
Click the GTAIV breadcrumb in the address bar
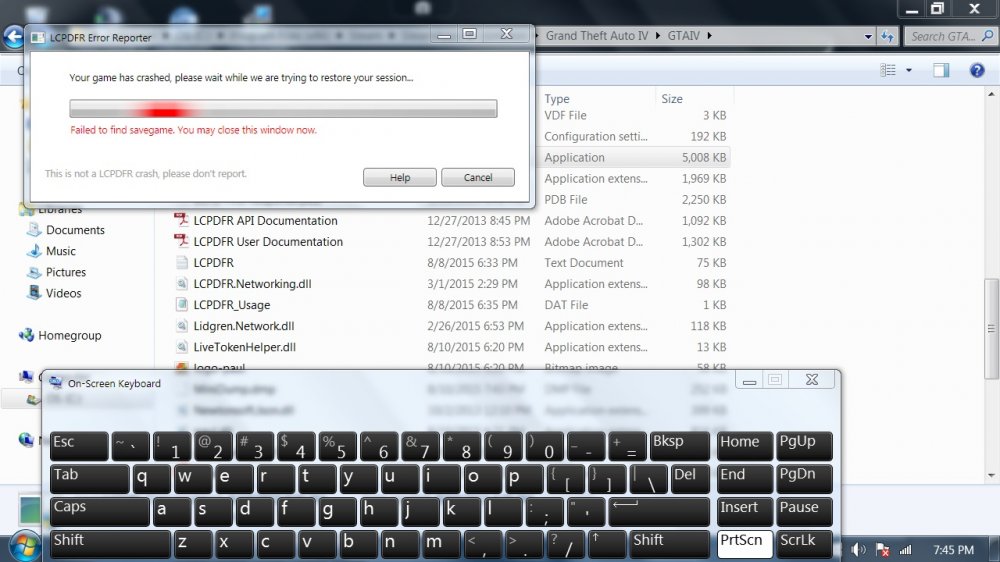pos(684,36)
